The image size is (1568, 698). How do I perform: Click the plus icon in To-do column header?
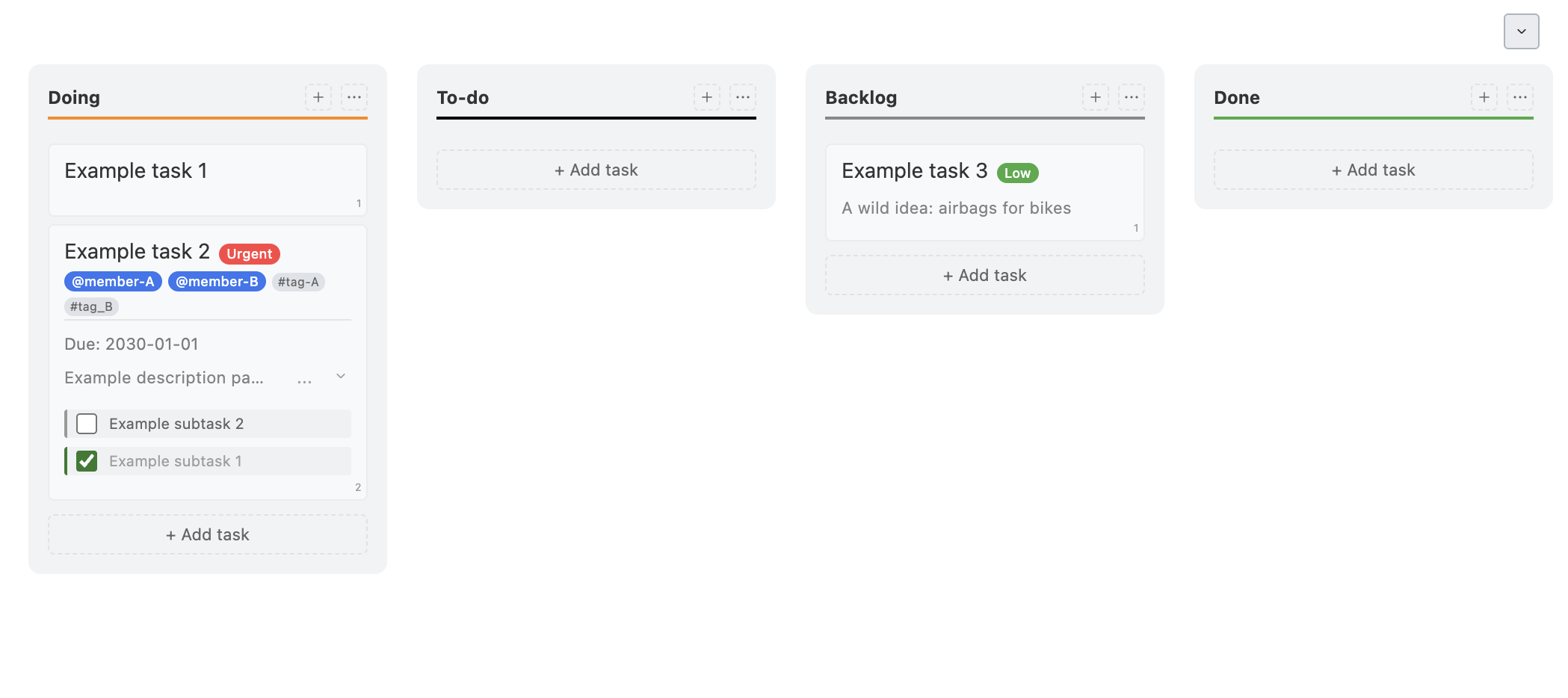[x=707, y=97]
